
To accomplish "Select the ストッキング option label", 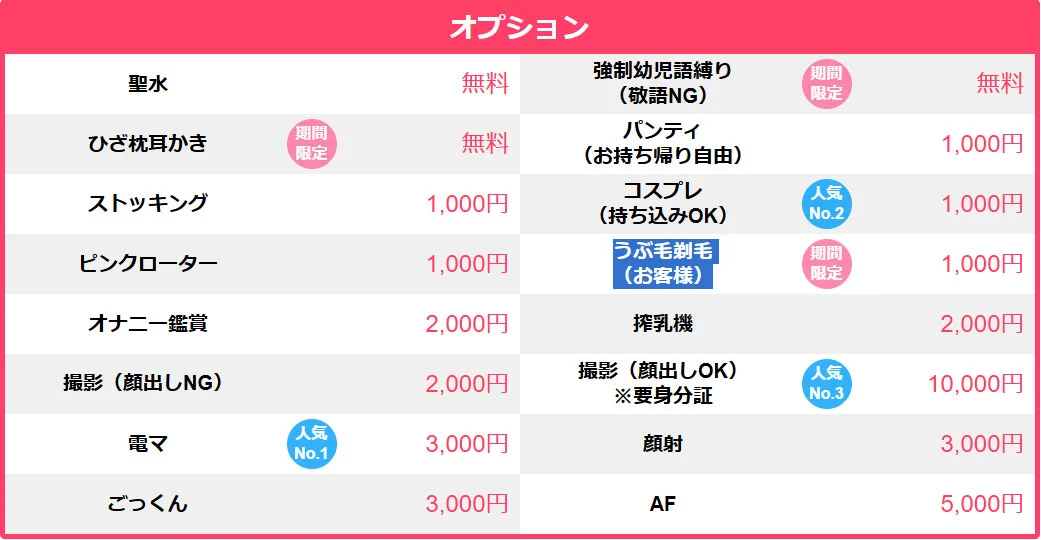I will pos(148,203).
